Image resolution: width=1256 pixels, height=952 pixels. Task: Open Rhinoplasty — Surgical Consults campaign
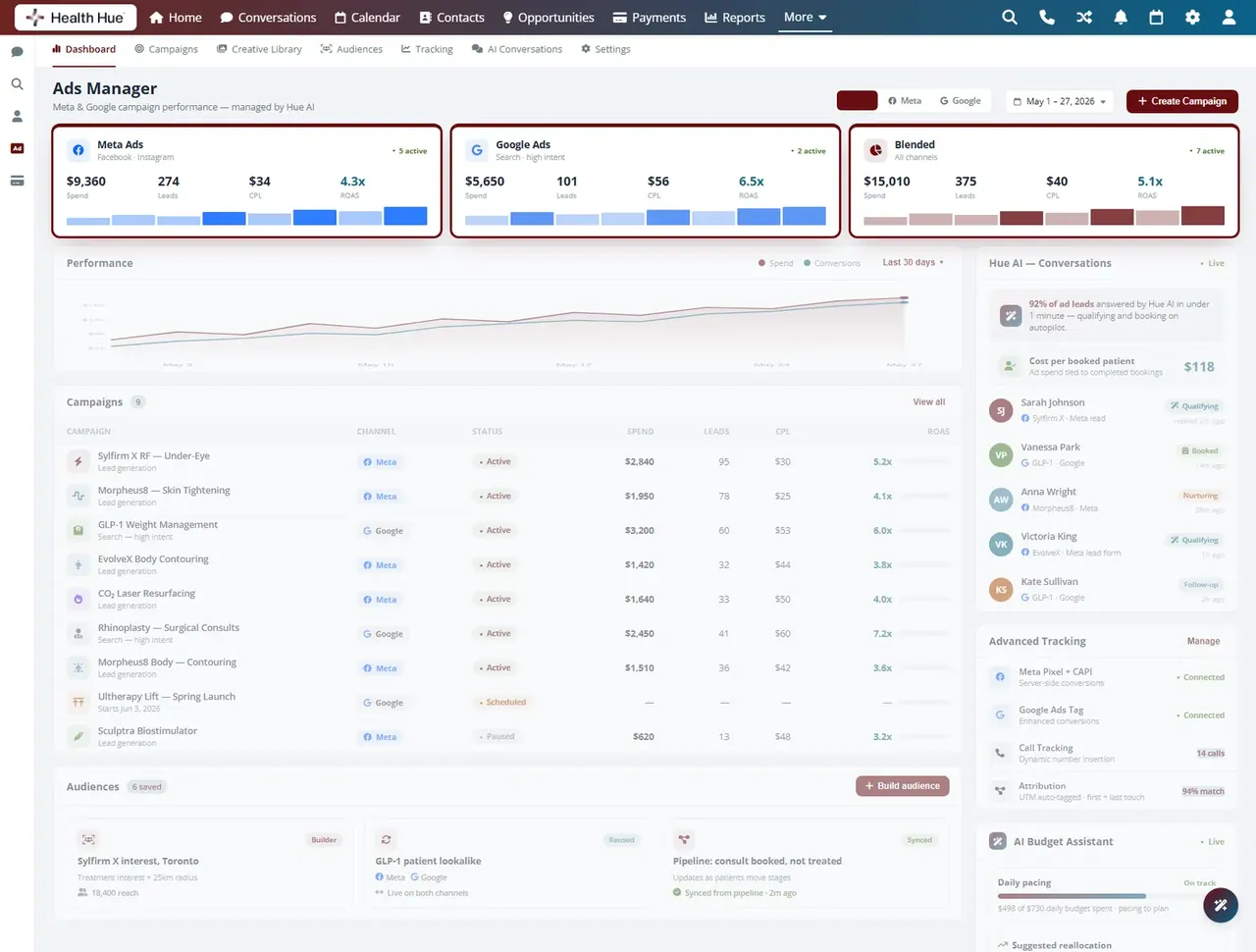507,633
